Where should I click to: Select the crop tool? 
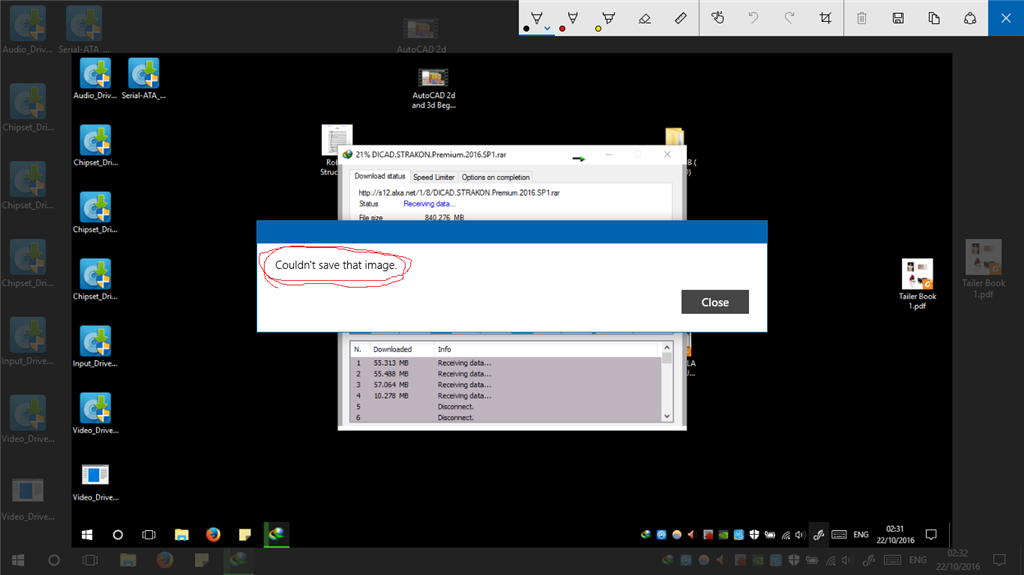(x=825, y=18)
